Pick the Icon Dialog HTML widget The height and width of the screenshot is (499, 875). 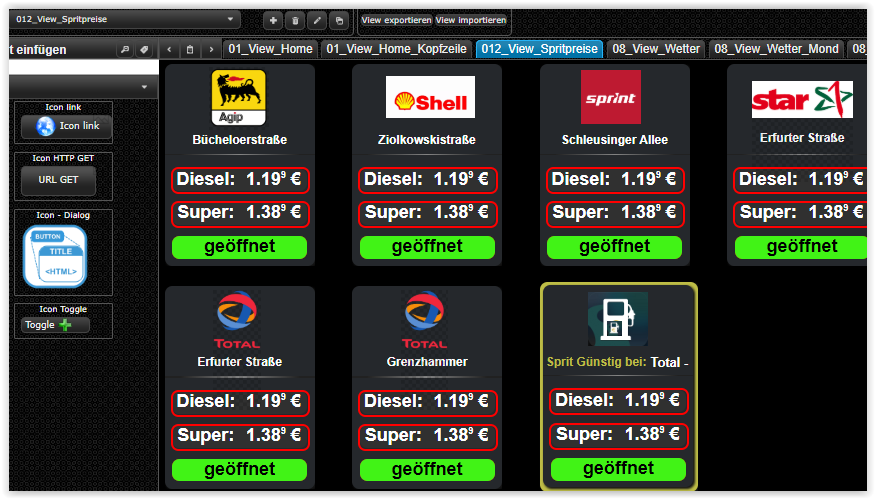point(55,257)
